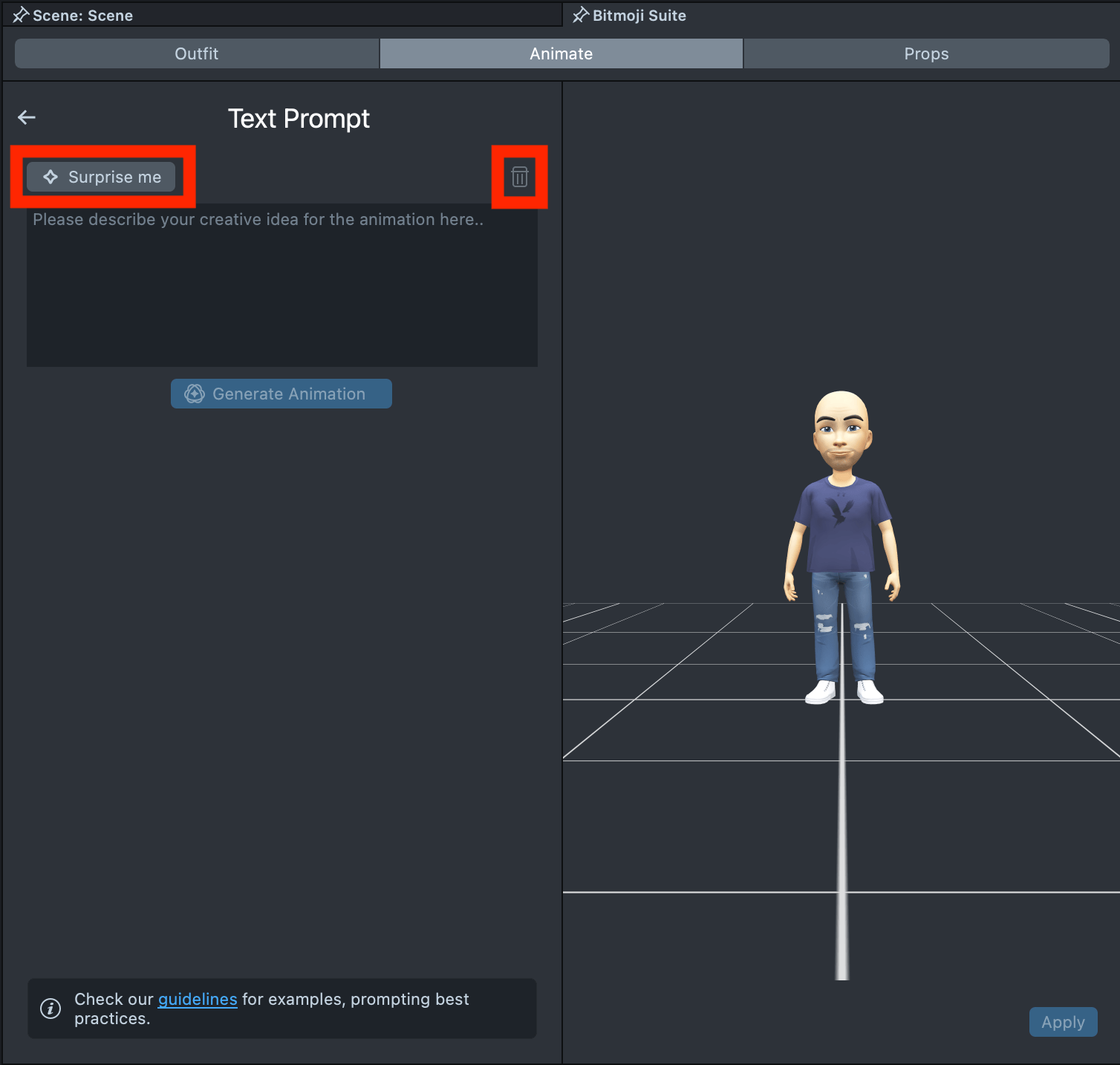Image resolution: width=1120 pixels, height=1065 pixels.
Task: Click the back arrow beside Text Prompt
Action: tap(27, 117)
